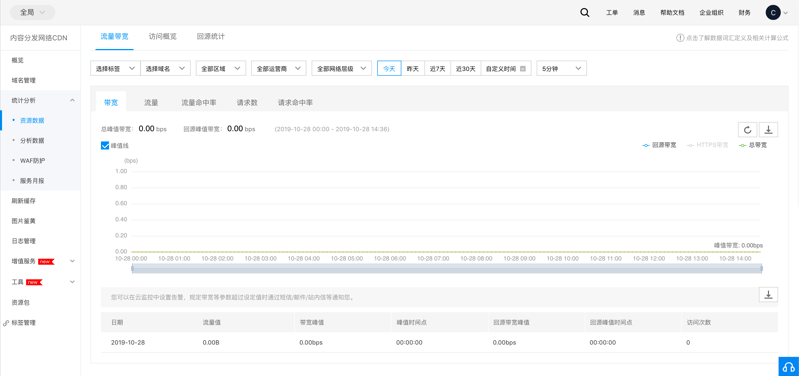
Task: Open the 帮助文档 top link
Action: click(672, 13)
